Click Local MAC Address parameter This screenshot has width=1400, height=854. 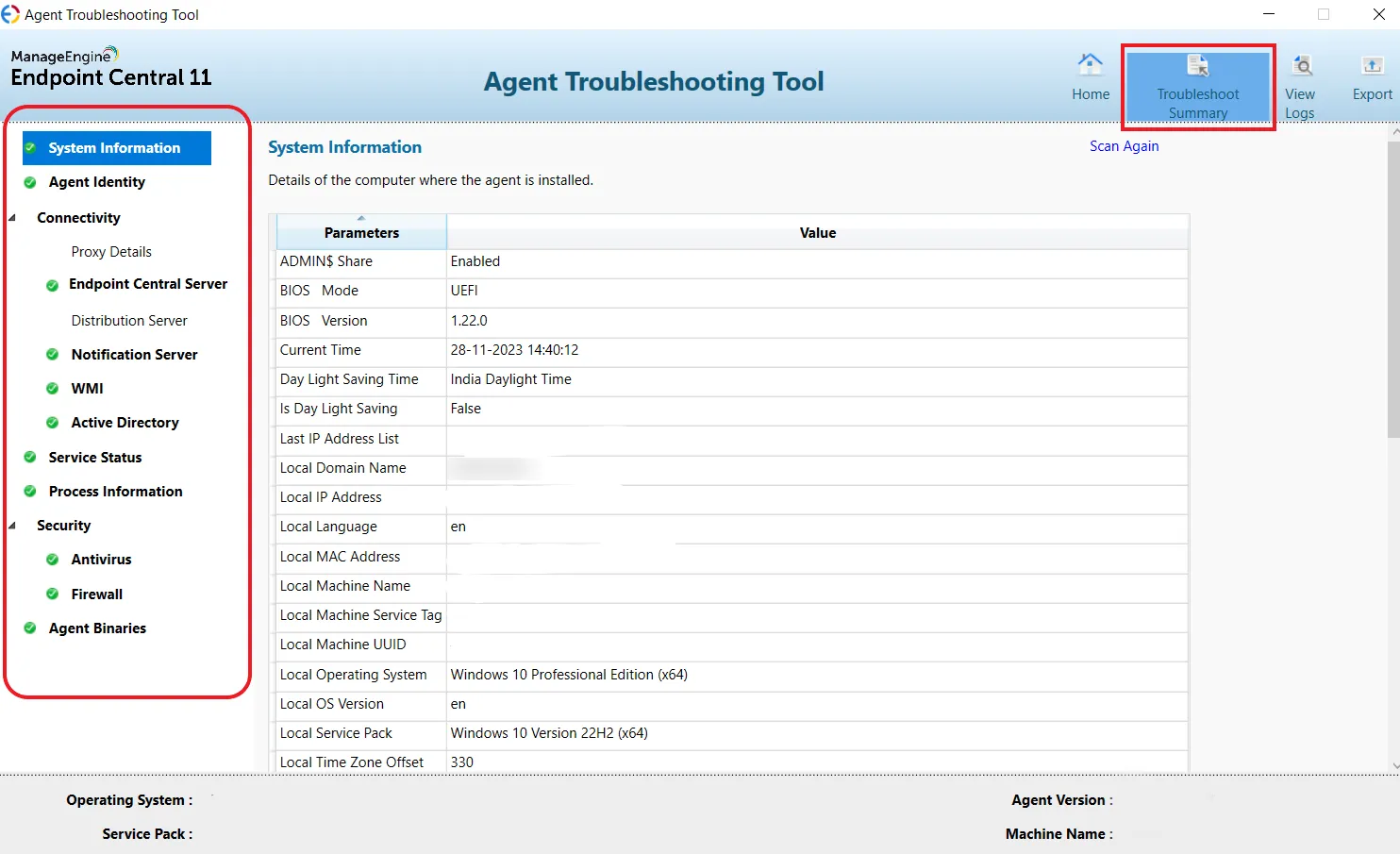(x=361, y=557)
